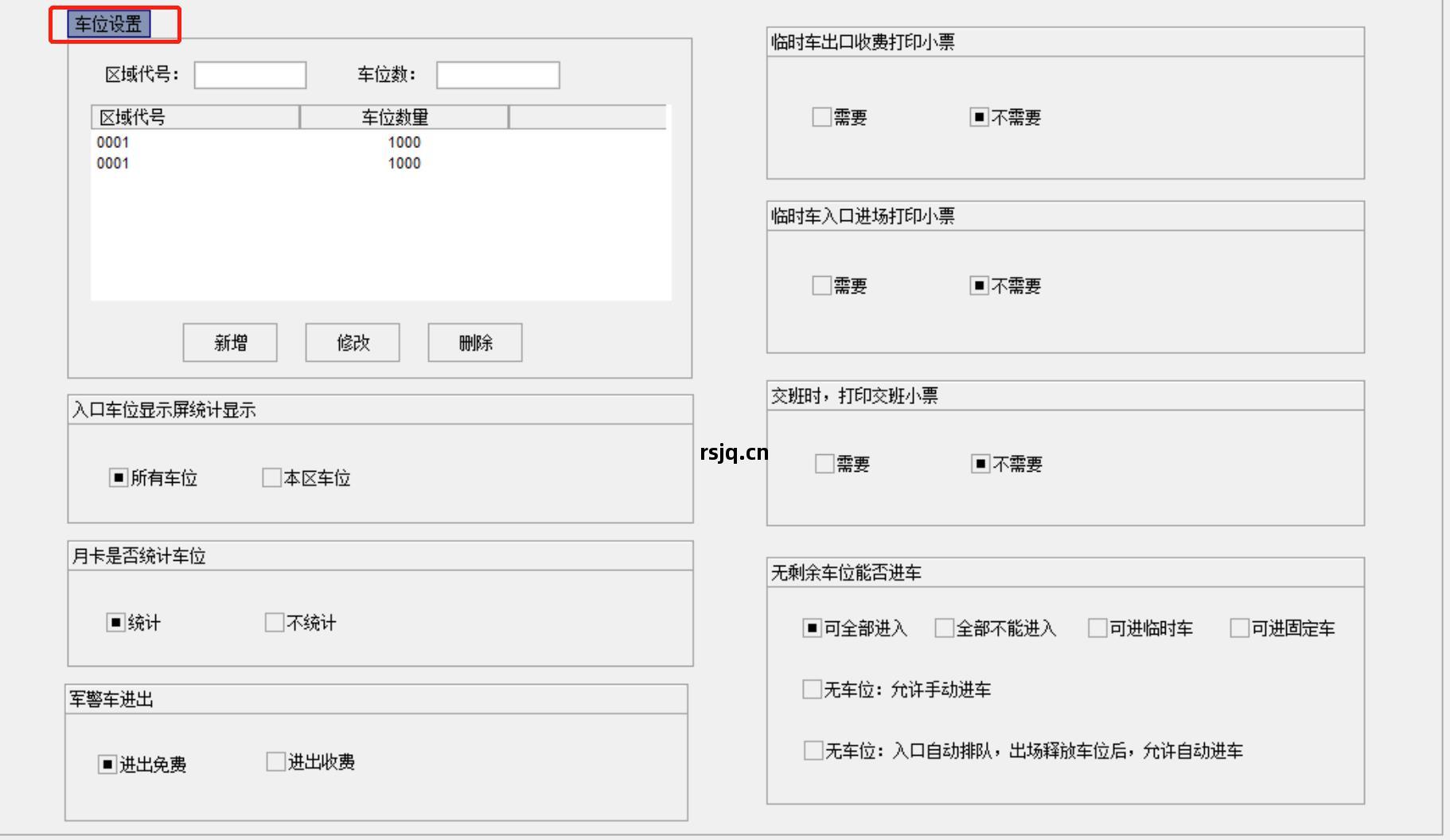This screenshot has width=1450, height=840.
Task: Click the 新增 button to add area
Action: tap(229, 342)
